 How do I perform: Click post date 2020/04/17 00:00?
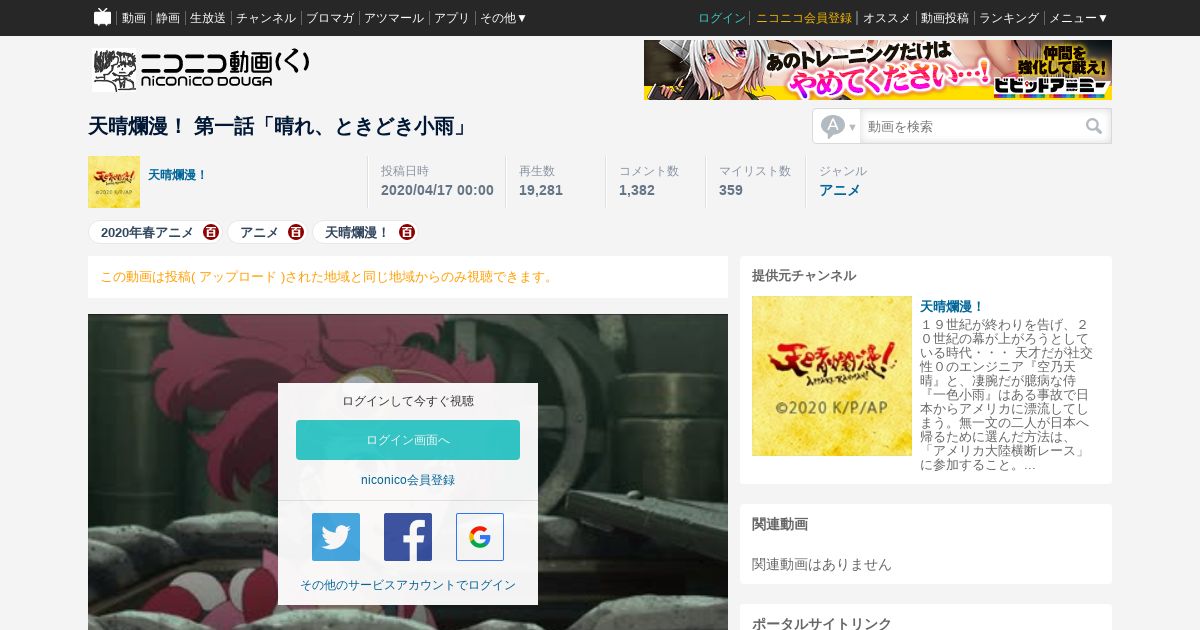[437, 190]
